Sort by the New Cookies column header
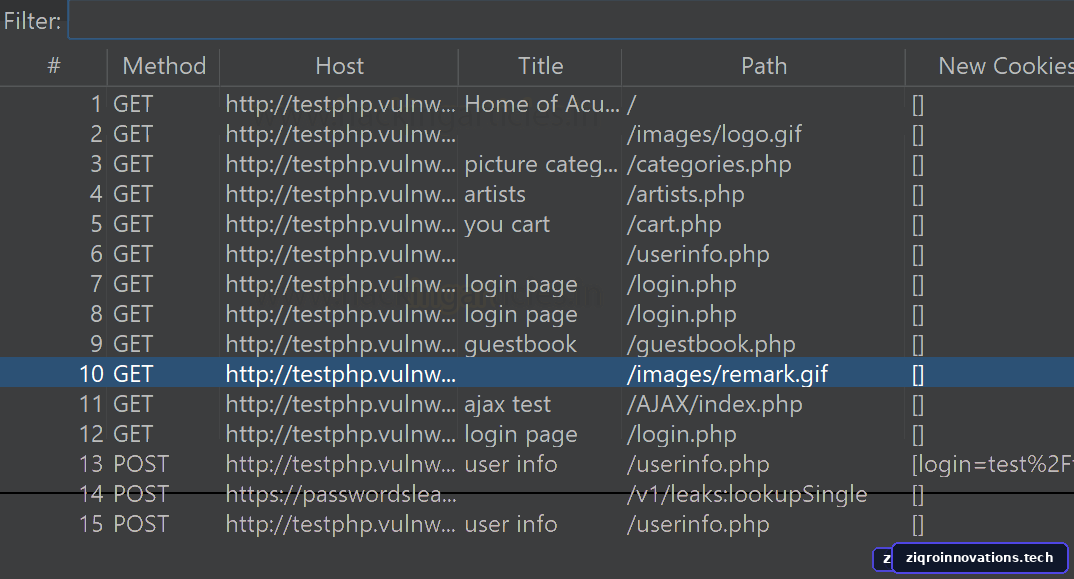This screenshot has width=1074, height=579. coord(990,66)
